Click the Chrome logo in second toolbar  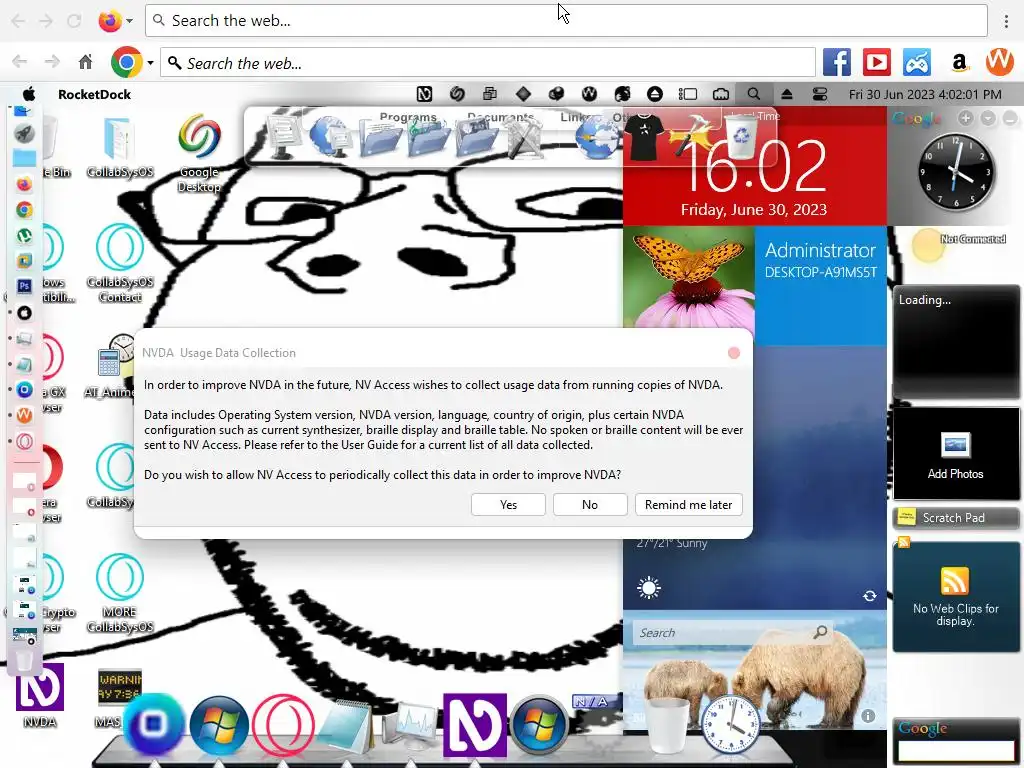(127, 63)
